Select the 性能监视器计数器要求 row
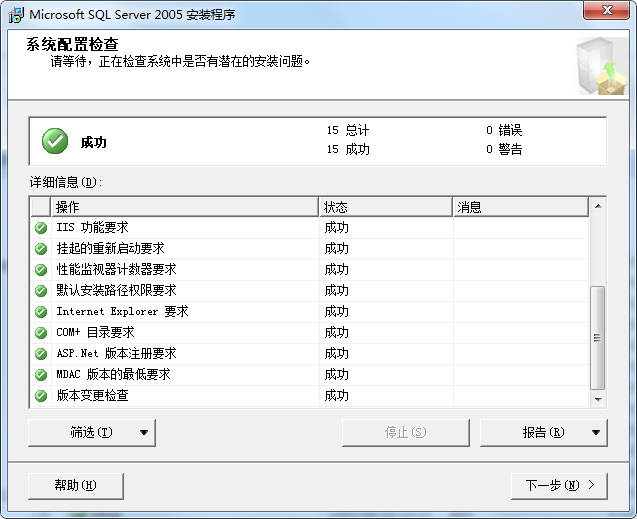Screen dimensions: 637x519 pos(310,270)
